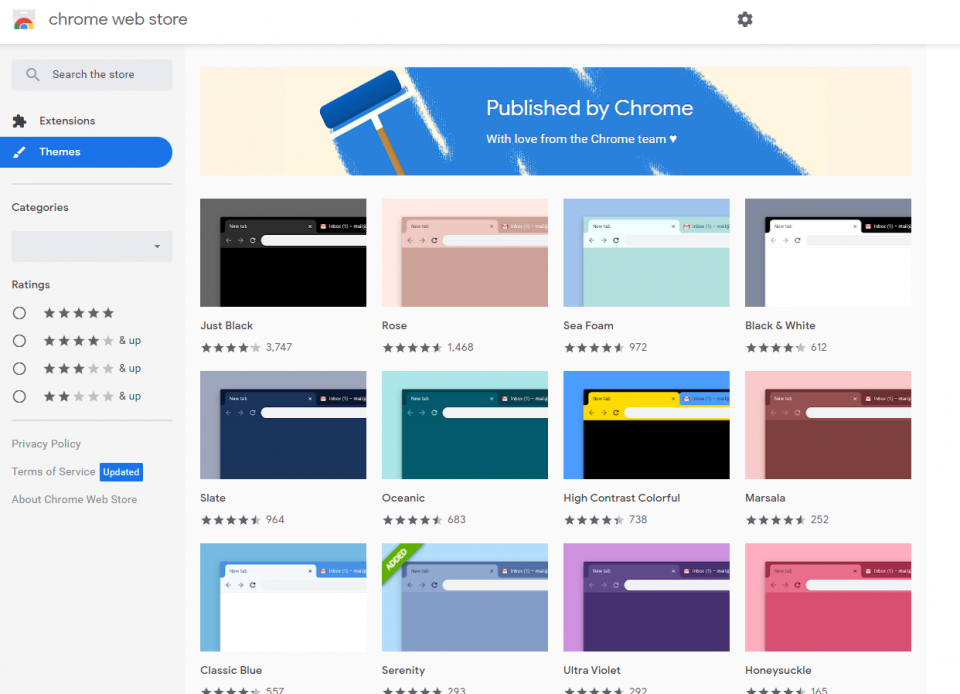Click the Search the store field
The height and width of the screenshot is (694, 960).
tap(100, 75)
